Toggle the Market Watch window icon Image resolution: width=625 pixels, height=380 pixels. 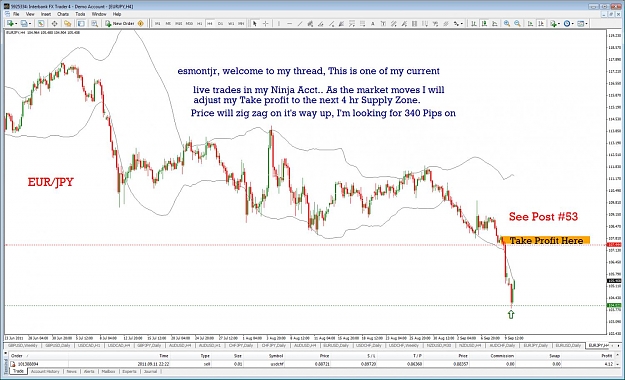pyautogui.click(x=41, y=24)
